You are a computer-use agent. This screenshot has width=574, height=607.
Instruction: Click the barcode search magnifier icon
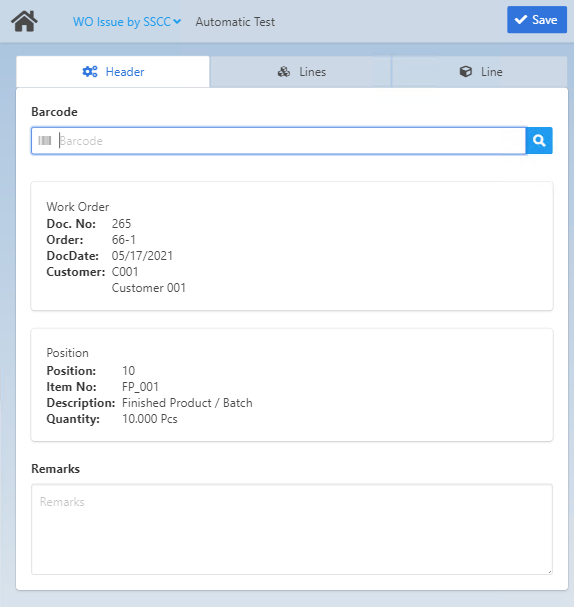pyautogui.click(x=539, y=141)
